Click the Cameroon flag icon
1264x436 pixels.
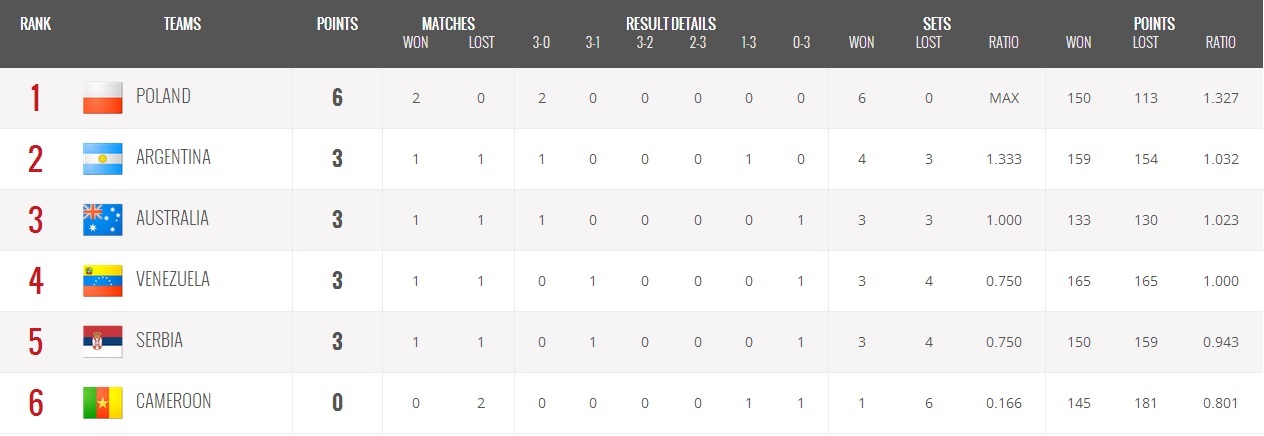(102, 403)
